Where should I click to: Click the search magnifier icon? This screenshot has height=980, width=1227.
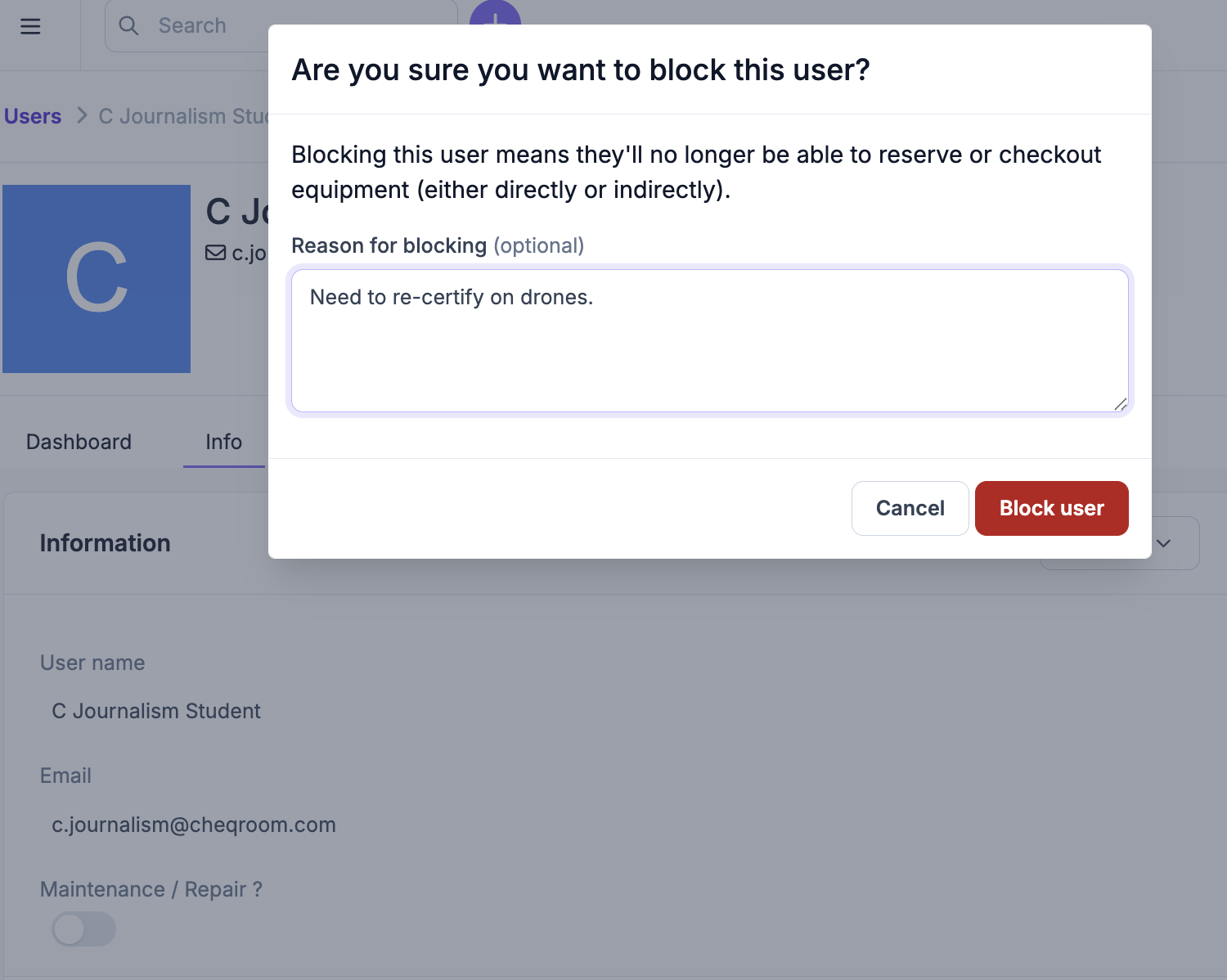pos(128,25)
